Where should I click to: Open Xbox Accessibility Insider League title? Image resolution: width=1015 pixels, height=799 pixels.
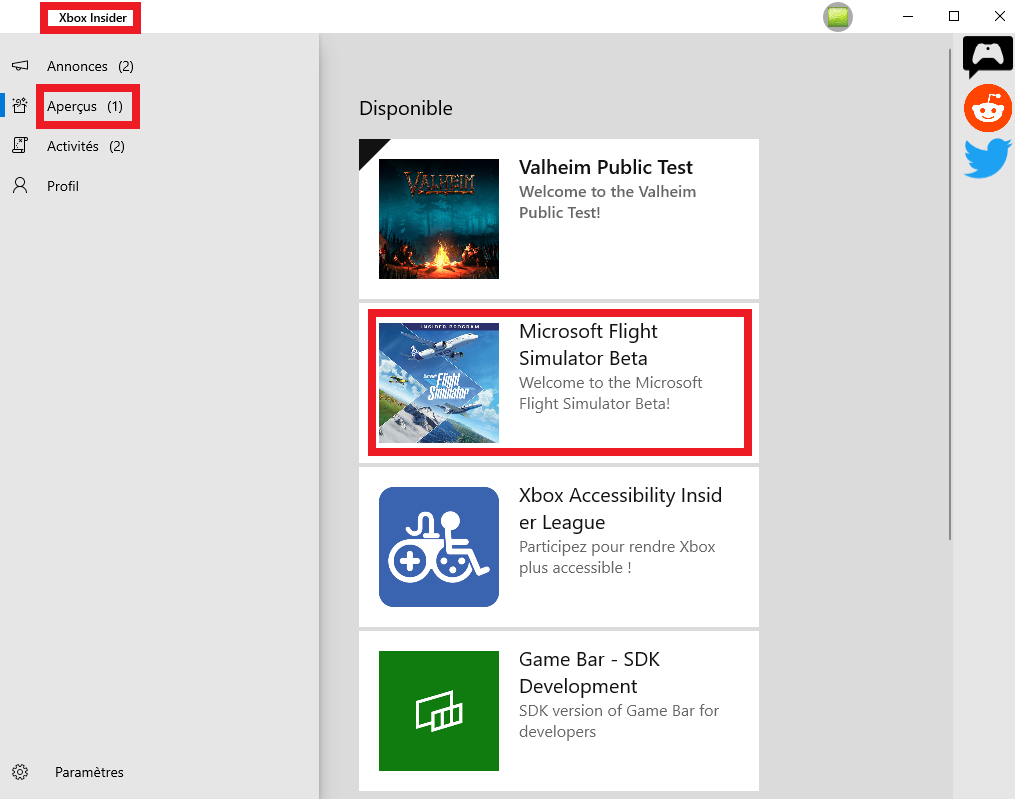tap(620, 508)
